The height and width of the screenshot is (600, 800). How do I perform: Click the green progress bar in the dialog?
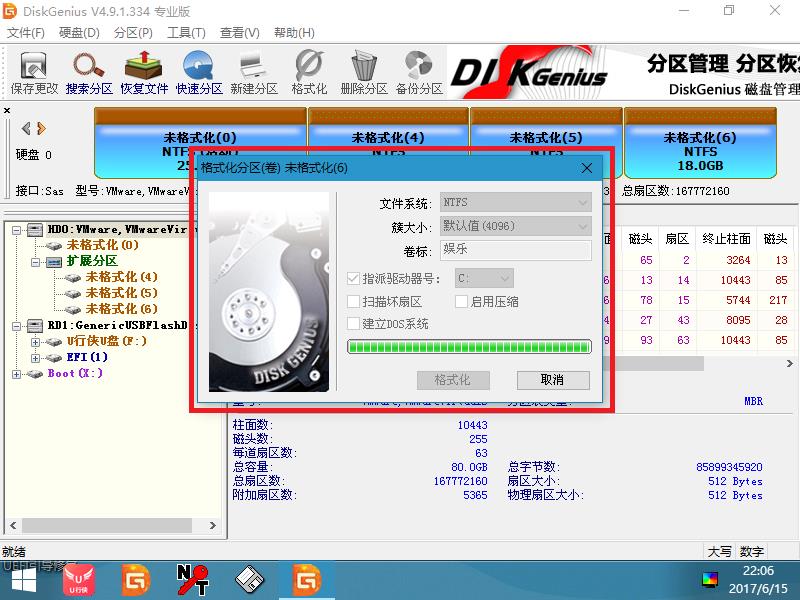tap(468, 347)
